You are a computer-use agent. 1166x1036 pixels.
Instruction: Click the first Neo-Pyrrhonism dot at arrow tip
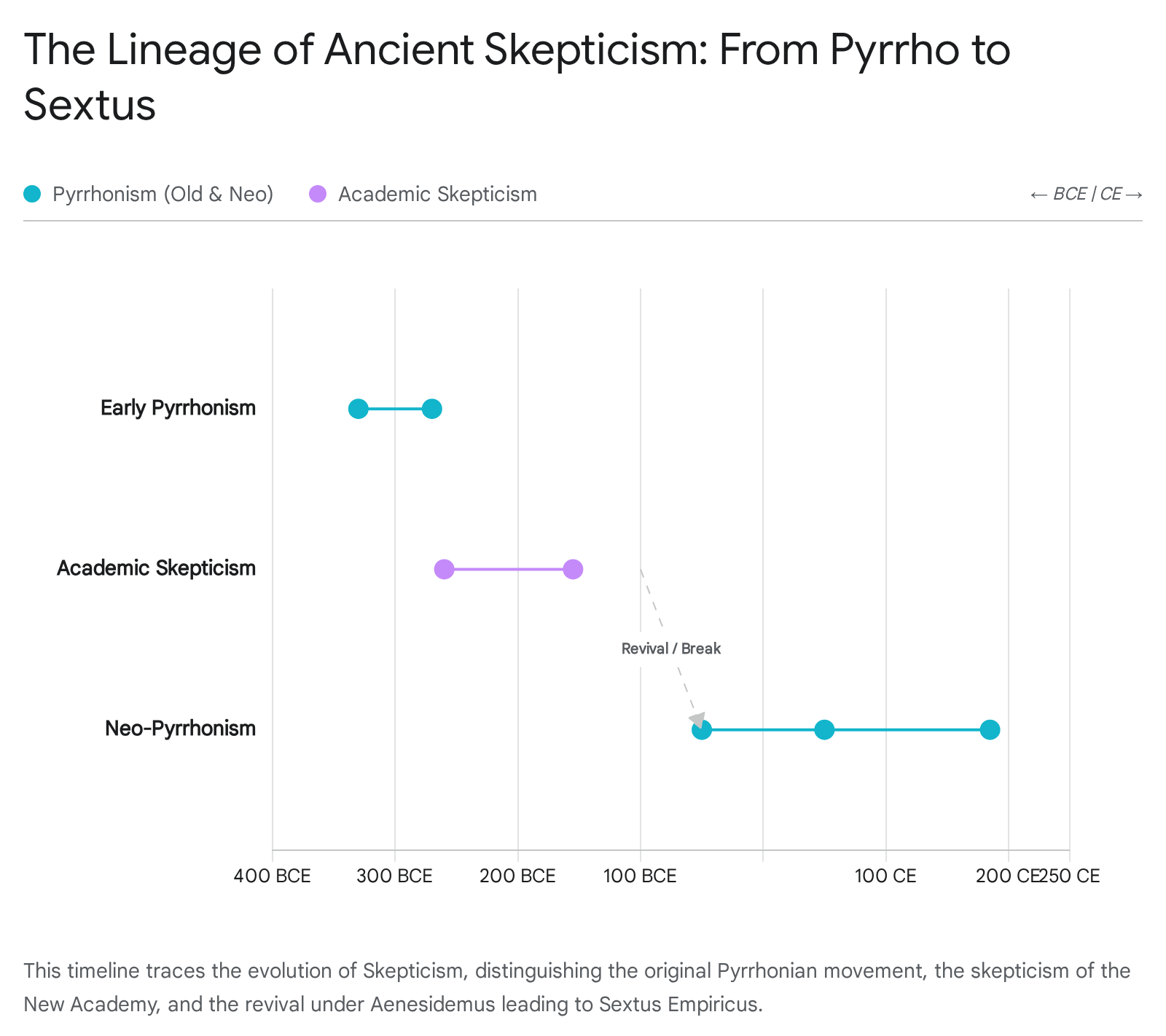pyautogui.click(x=702, y=731)
